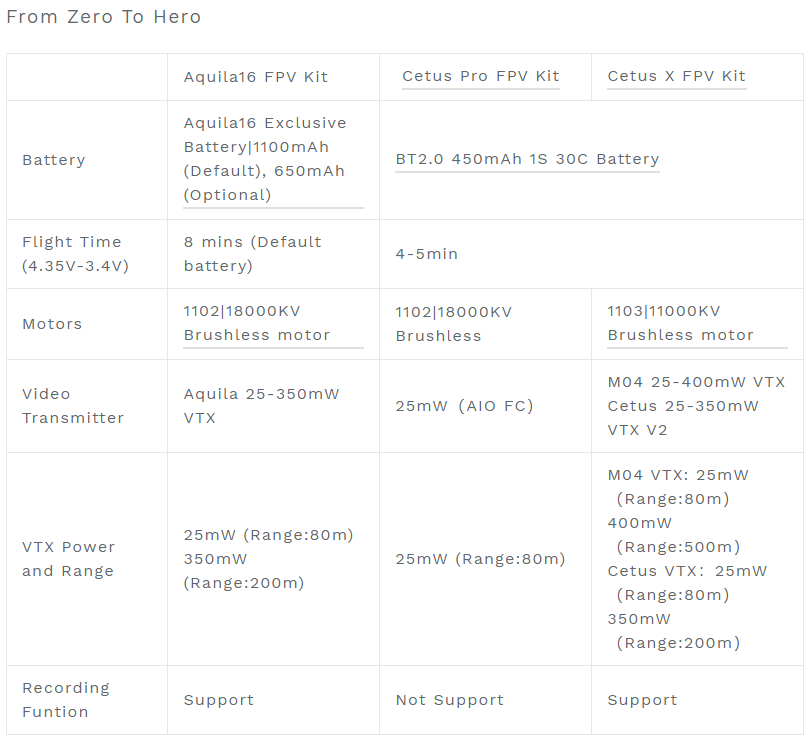
Task: Follow the Aquila16 Exclusive Battery link
Action: pos(265,159)
